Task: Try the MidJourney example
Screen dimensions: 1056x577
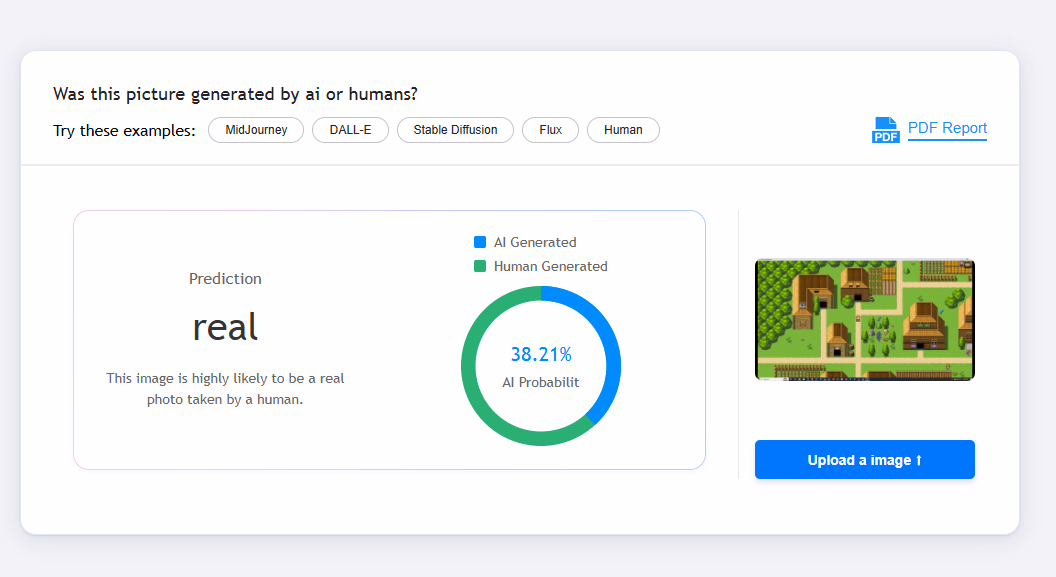Action: click(256, 130)
